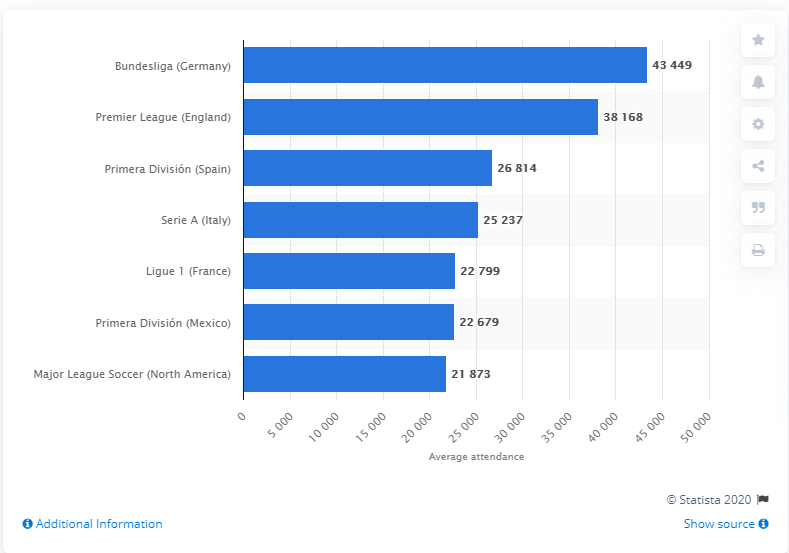The width and height of the screenshot is (789, 553).
Task: Click the Bundesliga (Germany) bar
Action: (445, 65)
